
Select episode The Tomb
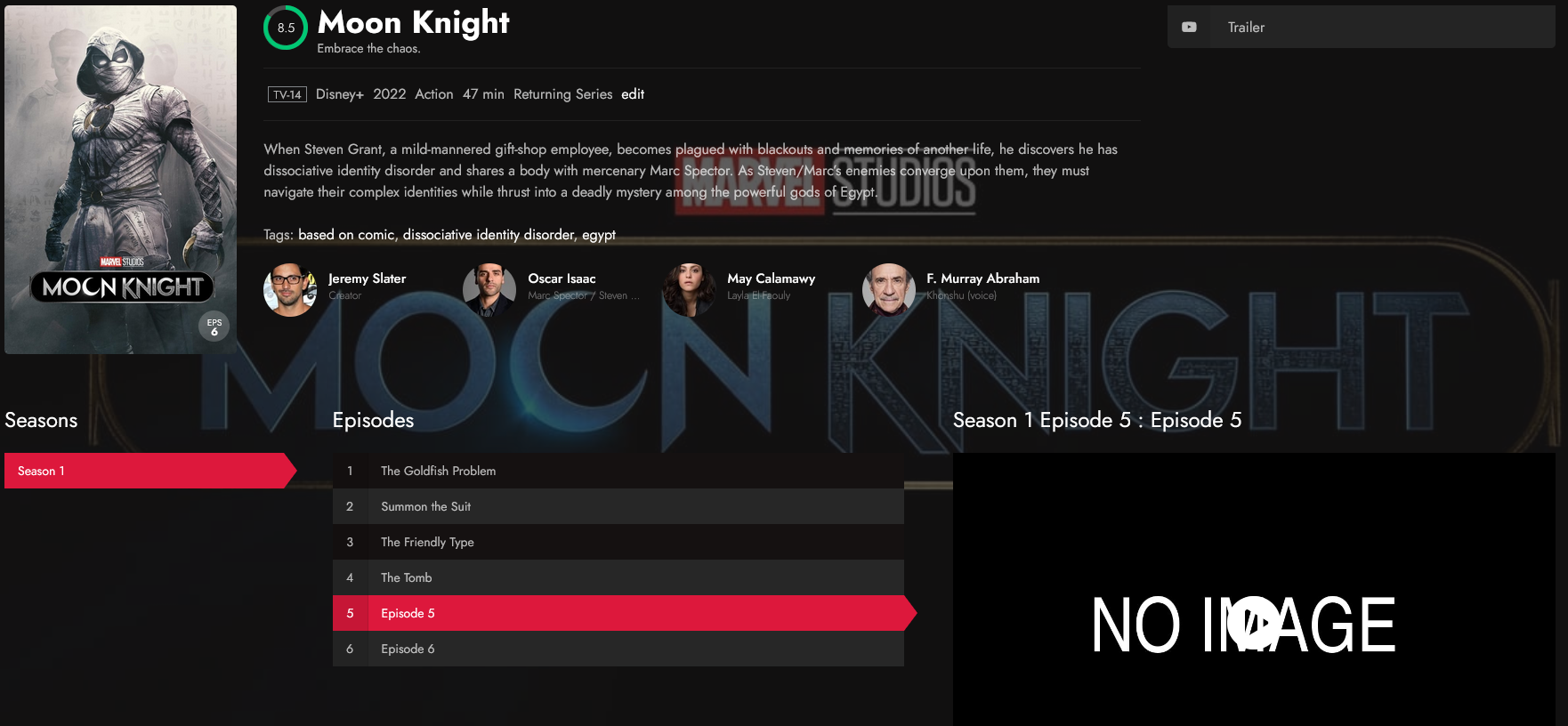pyautogui.click(x=618, y=577)
